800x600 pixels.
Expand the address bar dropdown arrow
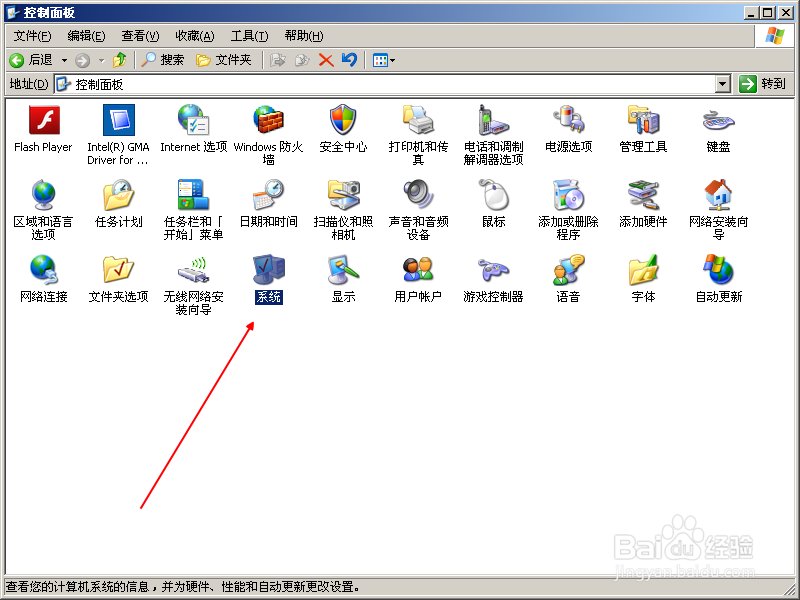tap(723, 85)
